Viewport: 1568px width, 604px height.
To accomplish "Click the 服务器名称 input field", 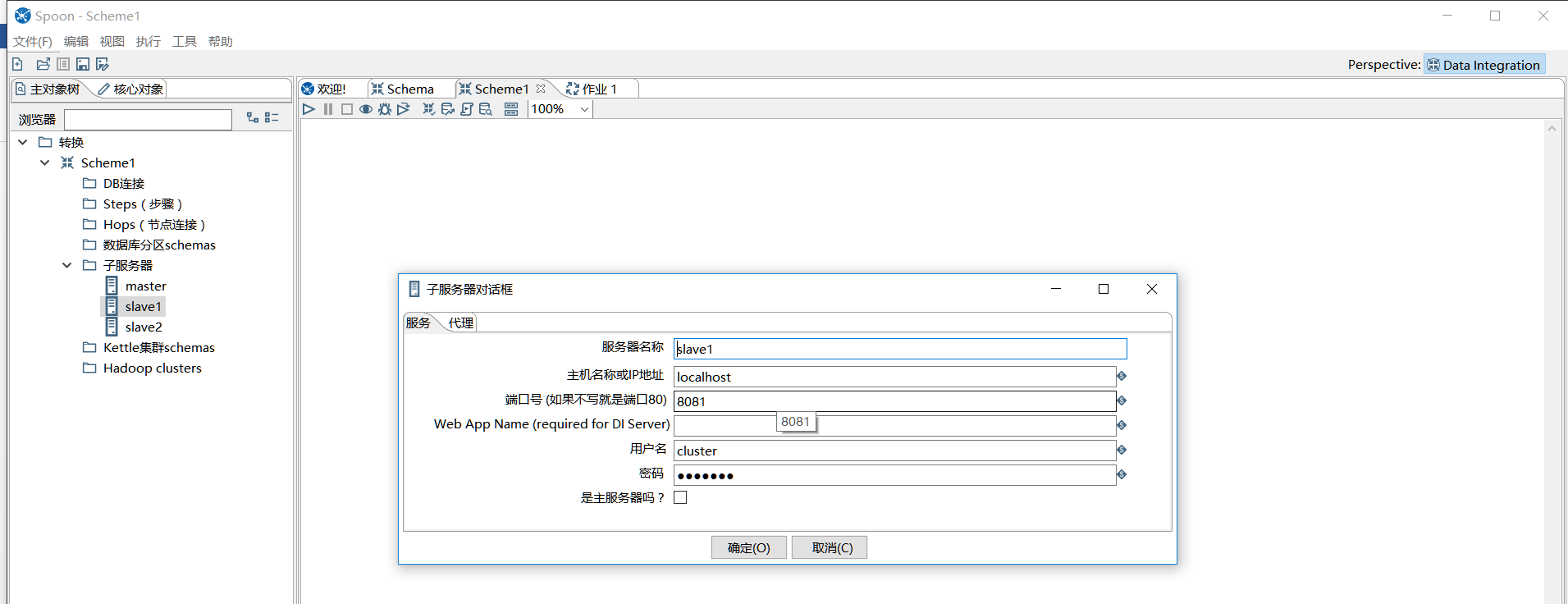I will coord(900,349).
